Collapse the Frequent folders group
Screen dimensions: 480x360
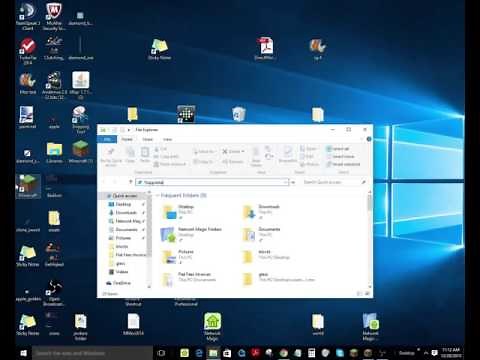[157, 195]
